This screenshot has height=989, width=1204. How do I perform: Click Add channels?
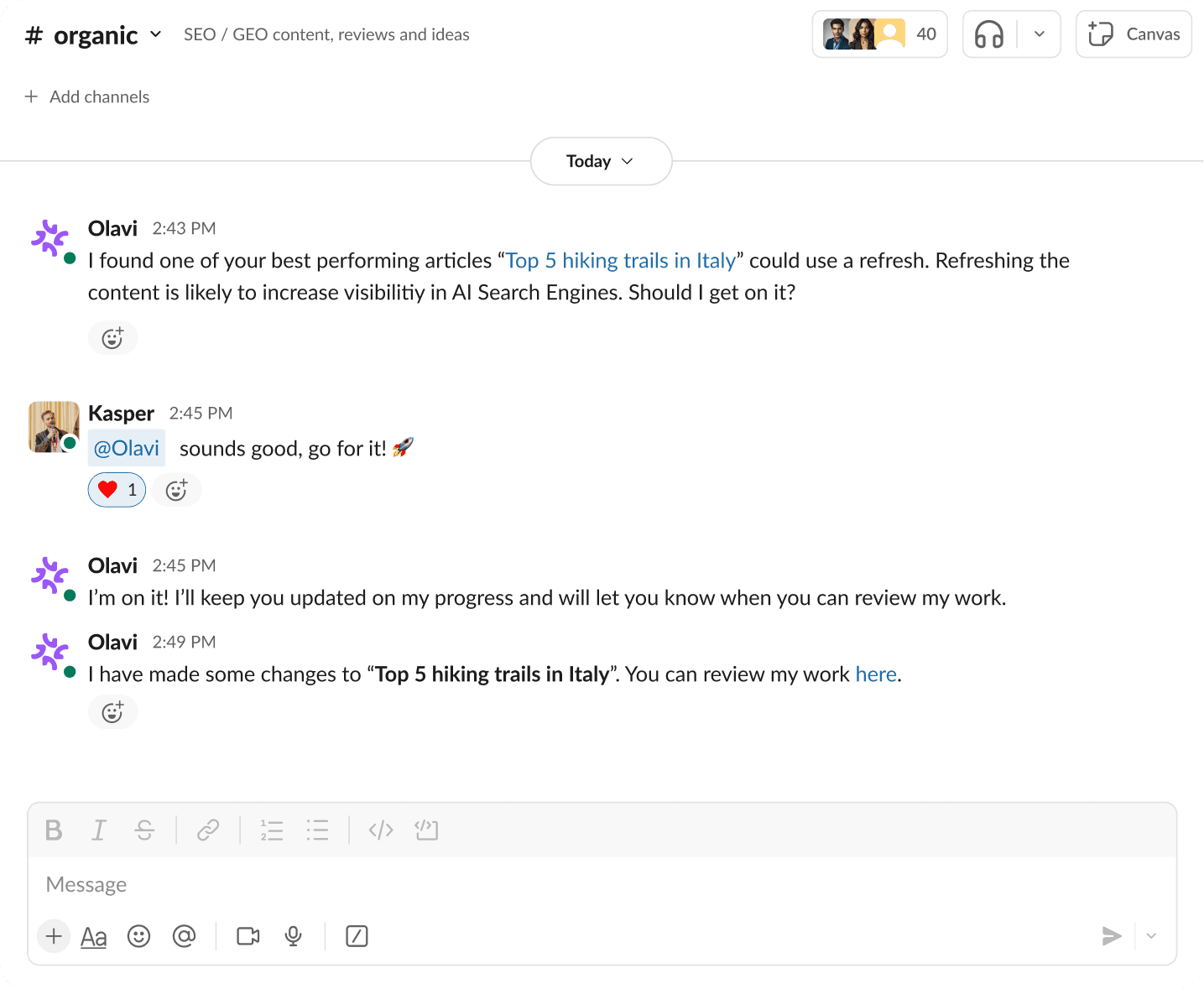pos(86,96)
